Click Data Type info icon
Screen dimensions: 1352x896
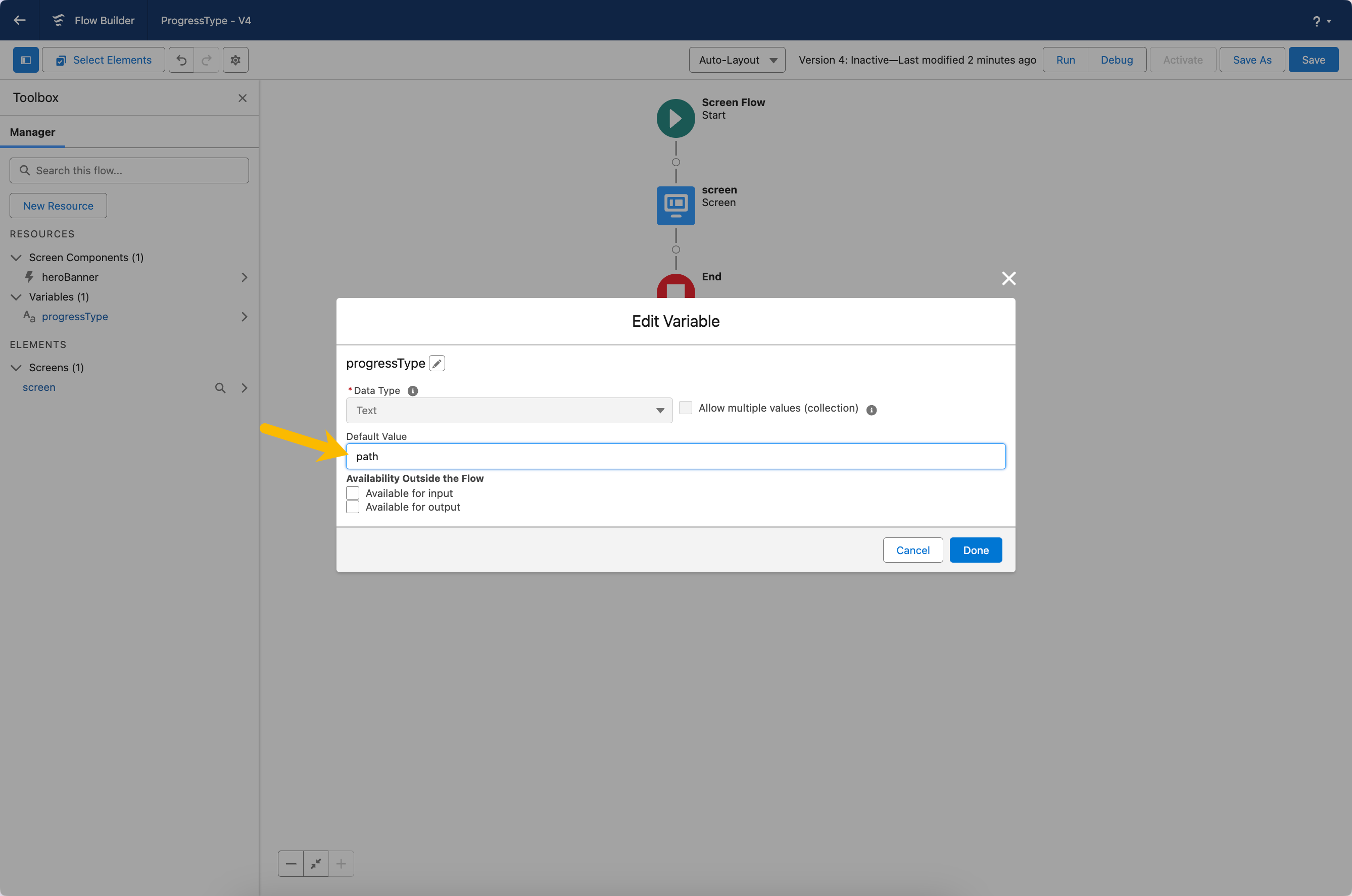pyautogui.click(x=413, y=391)
